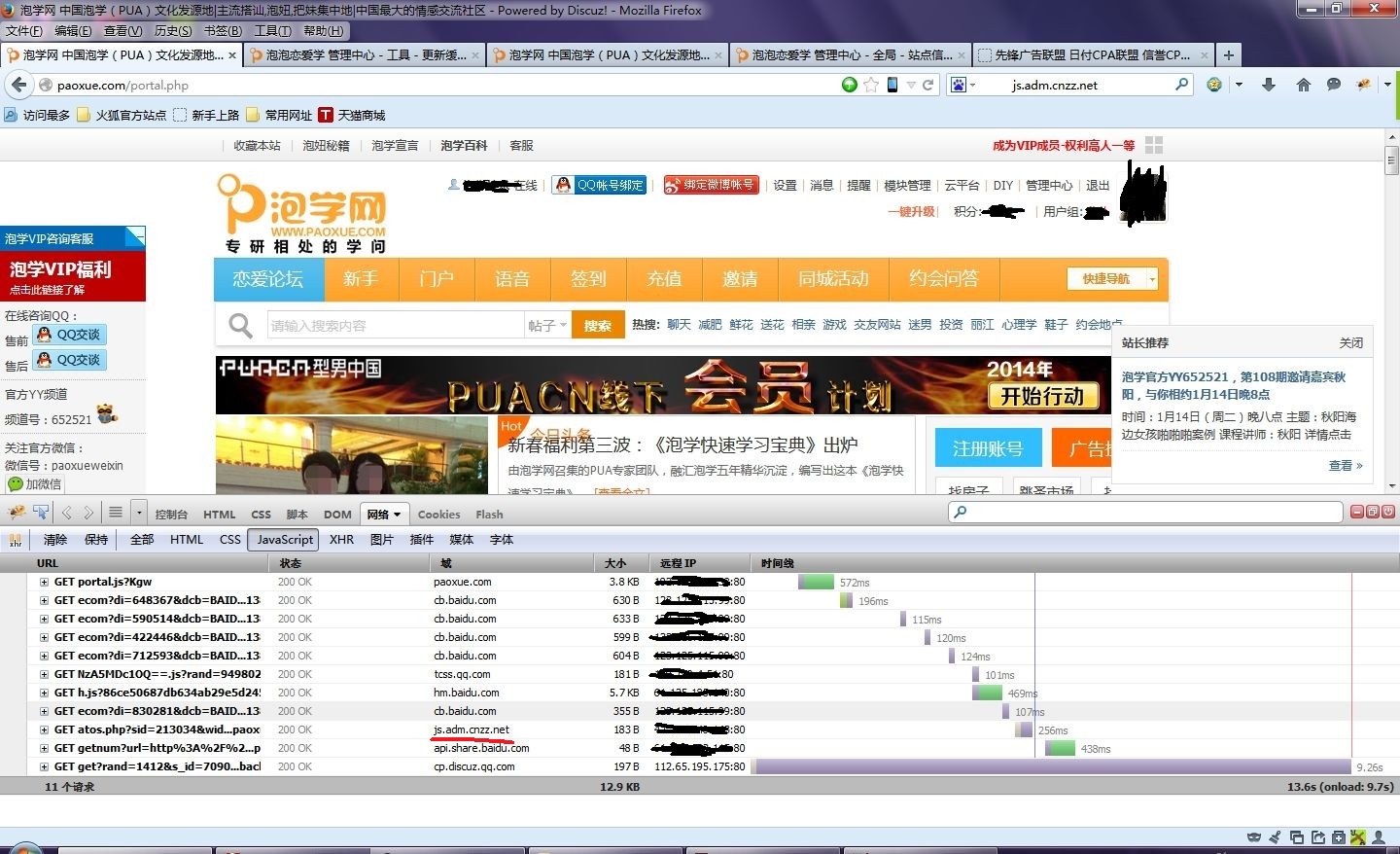This screenshot has height=854, width=1400.
Task: Click the Firebug bug icon in DevTools bar
Action: tap(17, 513)
